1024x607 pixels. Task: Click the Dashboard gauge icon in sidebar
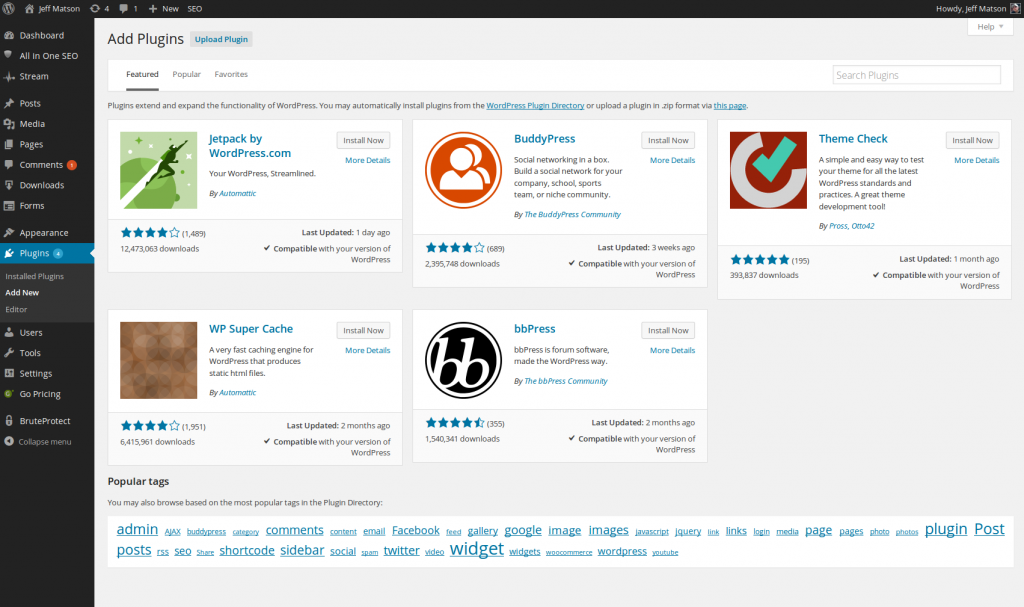9,35
